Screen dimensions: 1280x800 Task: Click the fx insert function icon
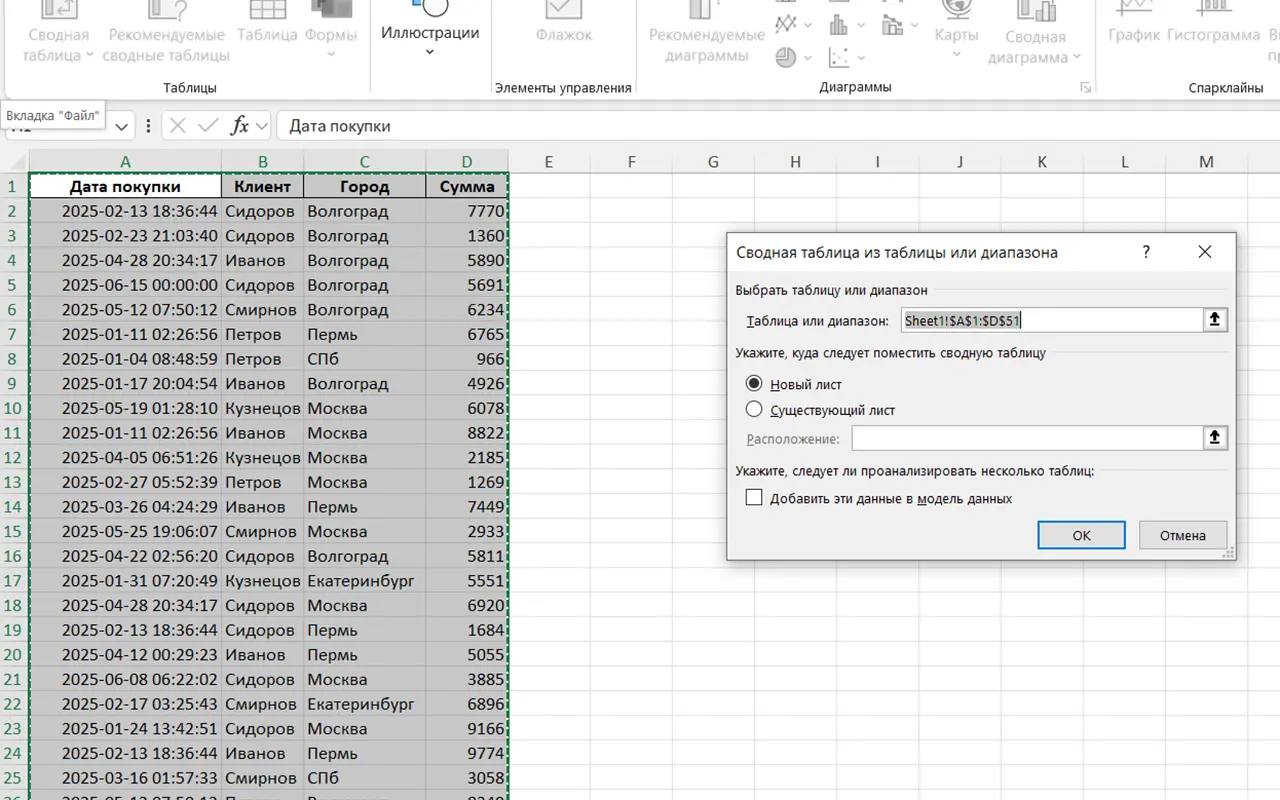(x=240, y=126)
